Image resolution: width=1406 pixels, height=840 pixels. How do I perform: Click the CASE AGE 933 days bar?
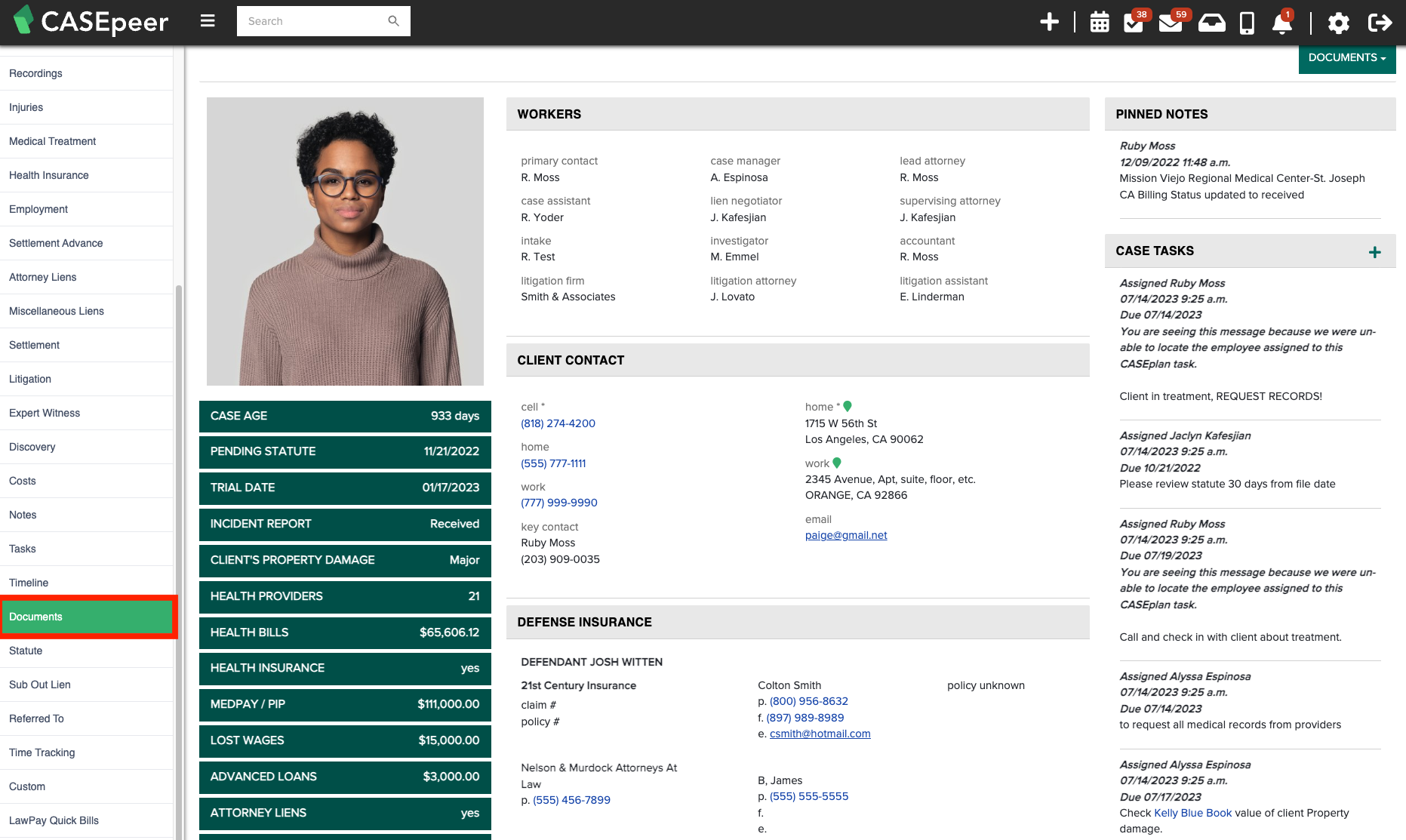coord(345,416)
